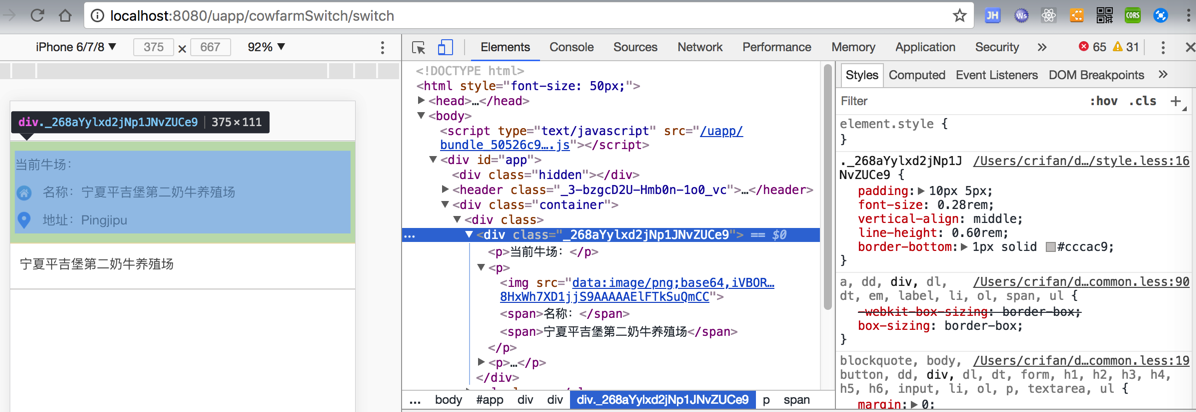Click the #cccac9 border color swatch
Viewport: 1196px width, 412px height.
(x=1053, y=247)
